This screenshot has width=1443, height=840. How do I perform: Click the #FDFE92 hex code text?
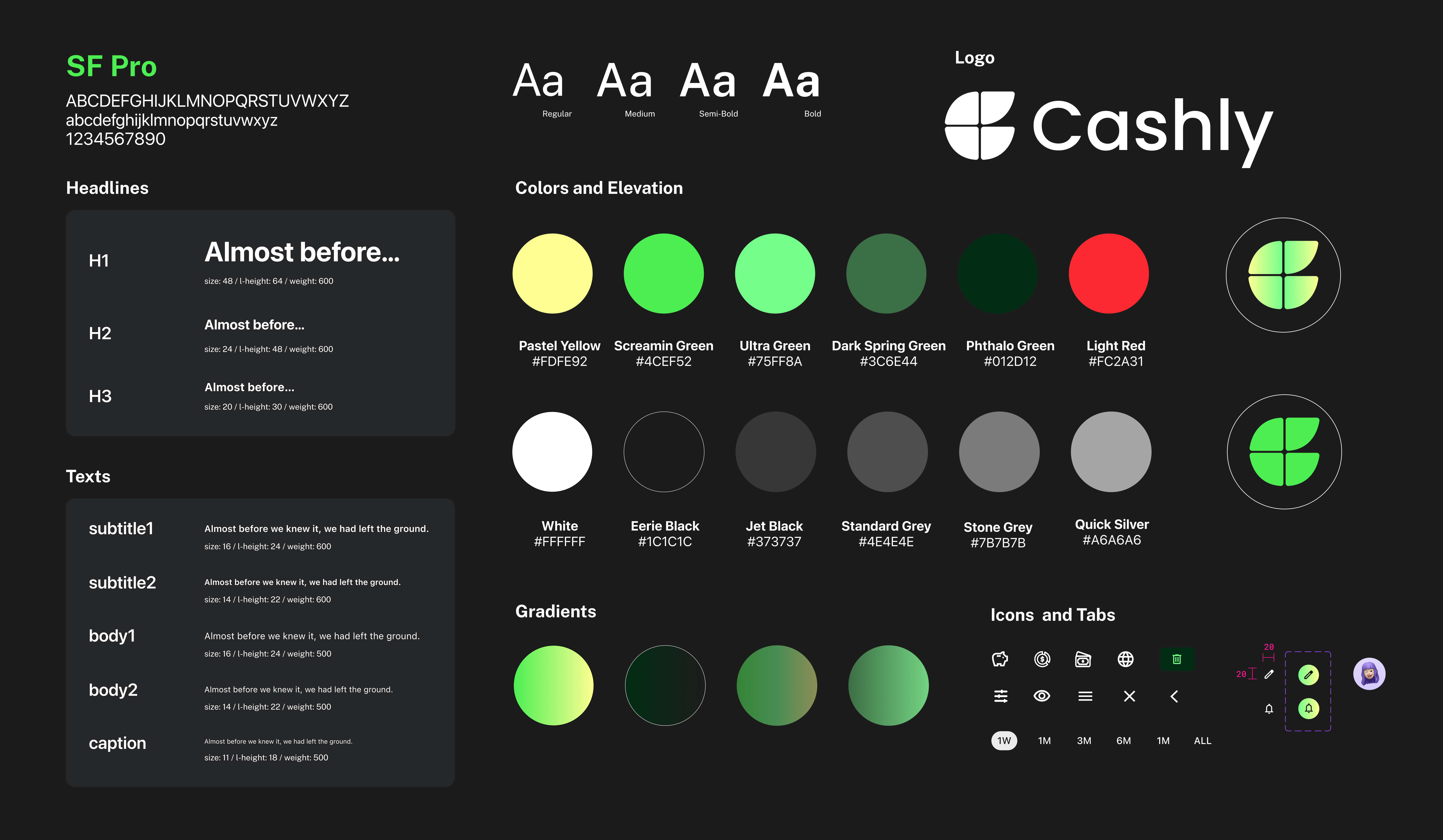coord(559,362)
